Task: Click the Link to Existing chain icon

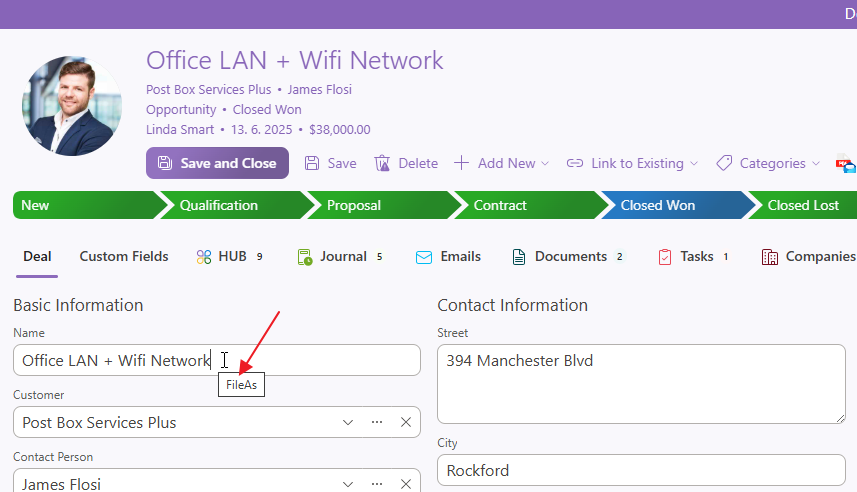Action: coord(575,163)
